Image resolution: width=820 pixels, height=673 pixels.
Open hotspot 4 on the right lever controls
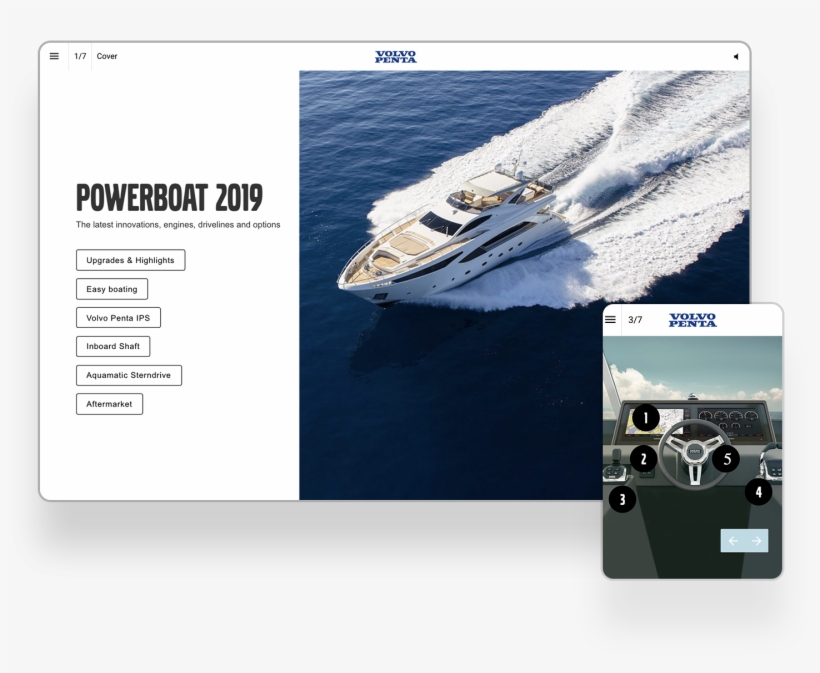tap(760, 491)
